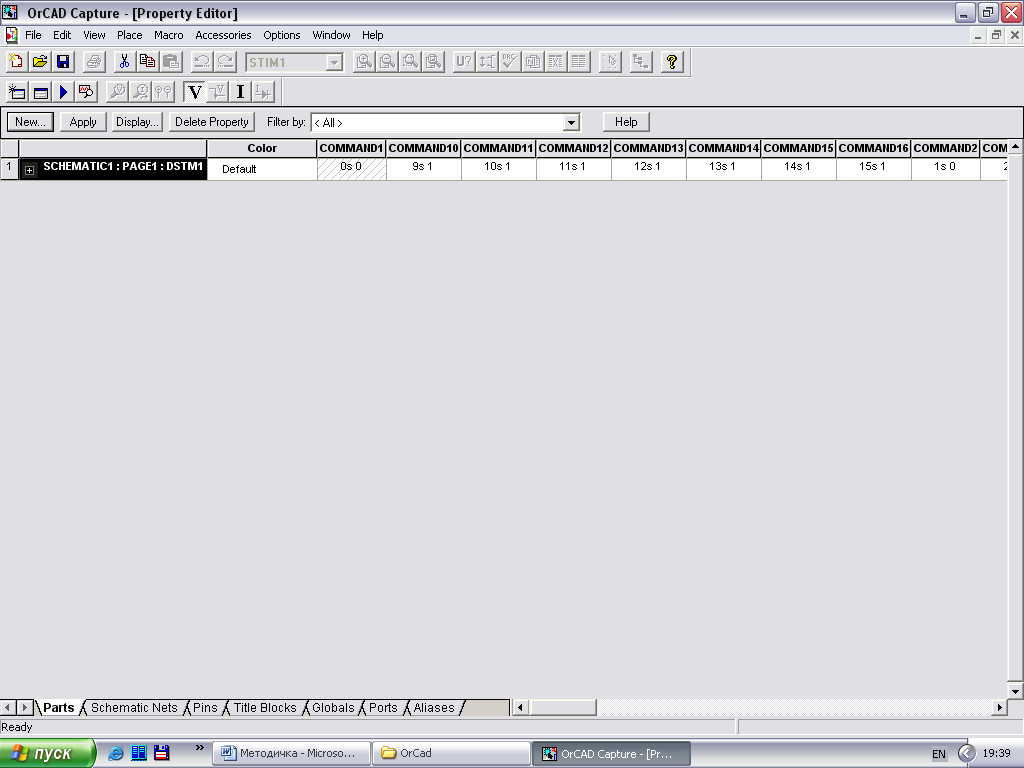The width and height of the screenshot is (1024, 768).
Task: Edit simulation settings icon
Action: click(40, 92)
